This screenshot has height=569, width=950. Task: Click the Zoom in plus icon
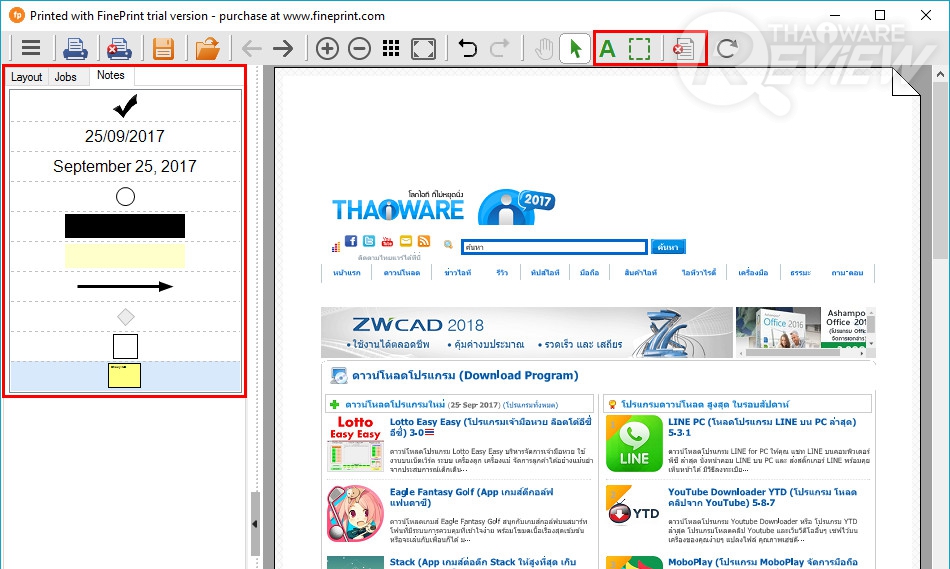click(x=327, y=48)
